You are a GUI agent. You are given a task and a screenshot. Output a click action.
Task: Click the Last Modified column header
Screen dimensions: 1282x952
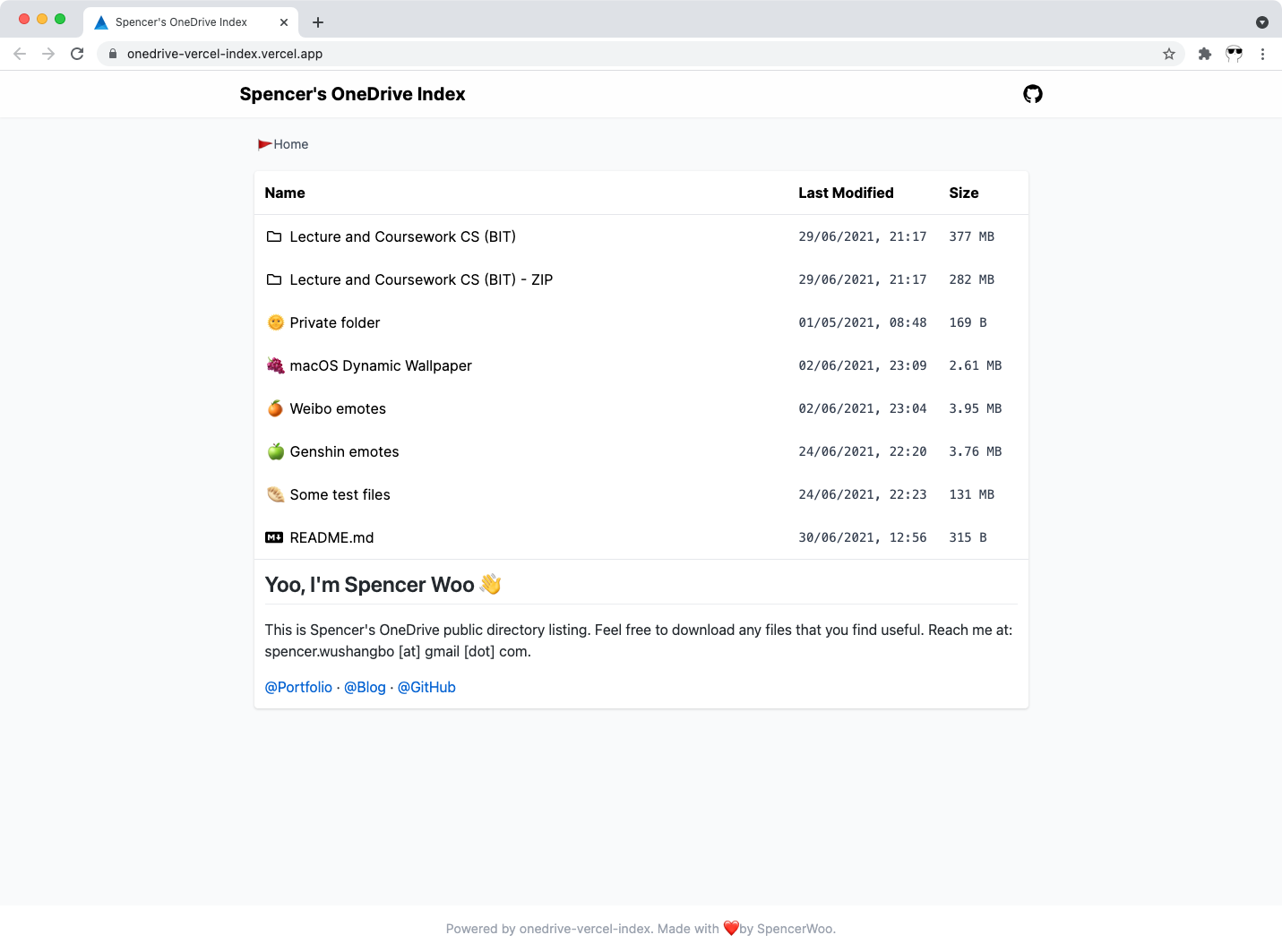pyautogui.click(x=846, y=193)
